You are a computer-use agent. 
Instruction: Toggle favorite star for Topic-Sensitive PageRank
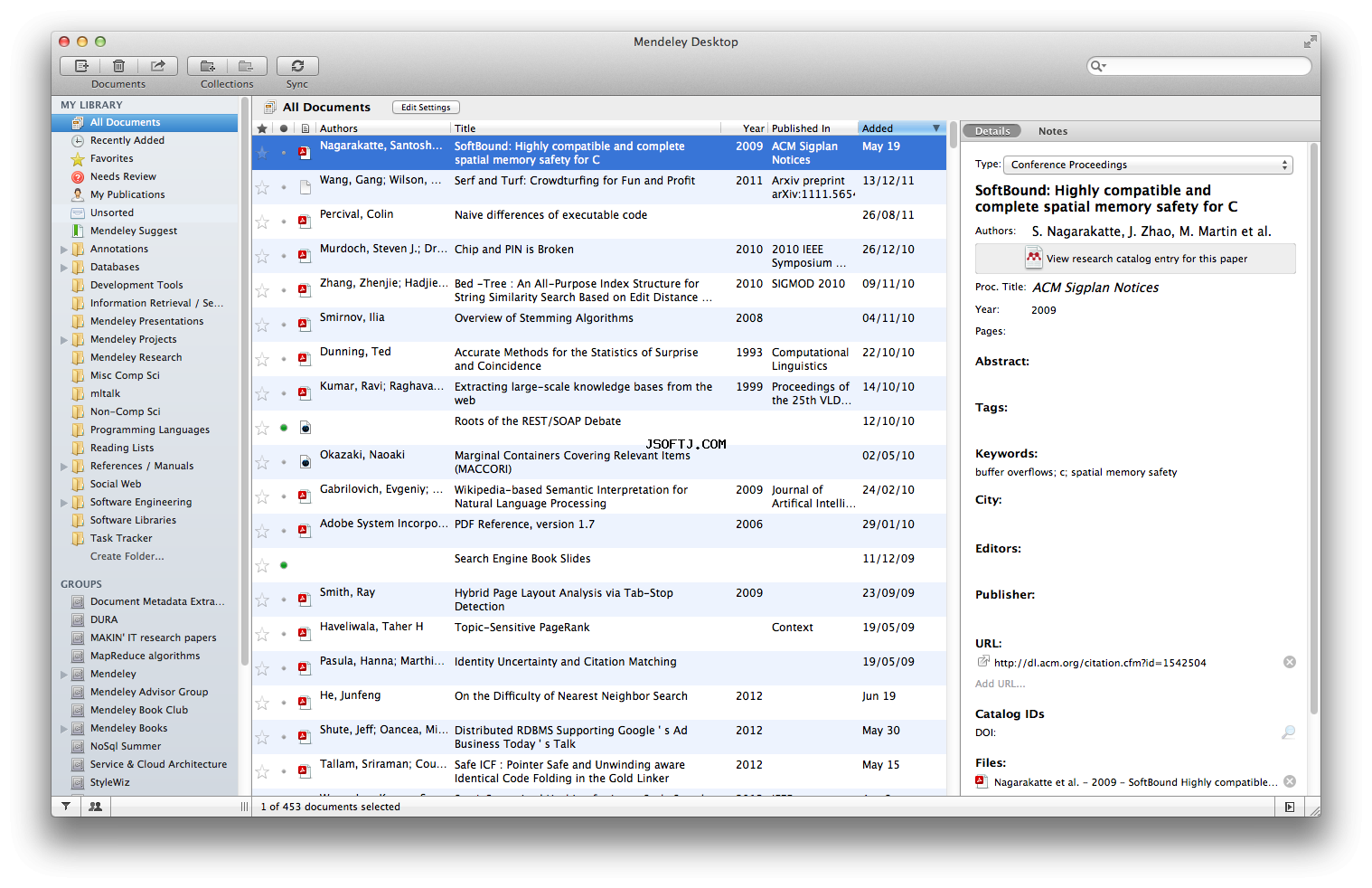(x=262, y=634)
